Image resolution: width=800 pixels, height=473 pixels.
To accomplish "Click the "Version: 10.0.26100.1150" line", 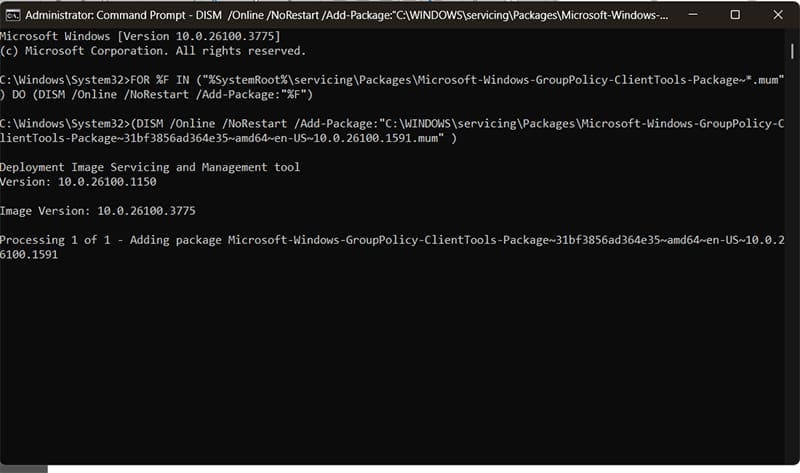I will click(78, 182).
